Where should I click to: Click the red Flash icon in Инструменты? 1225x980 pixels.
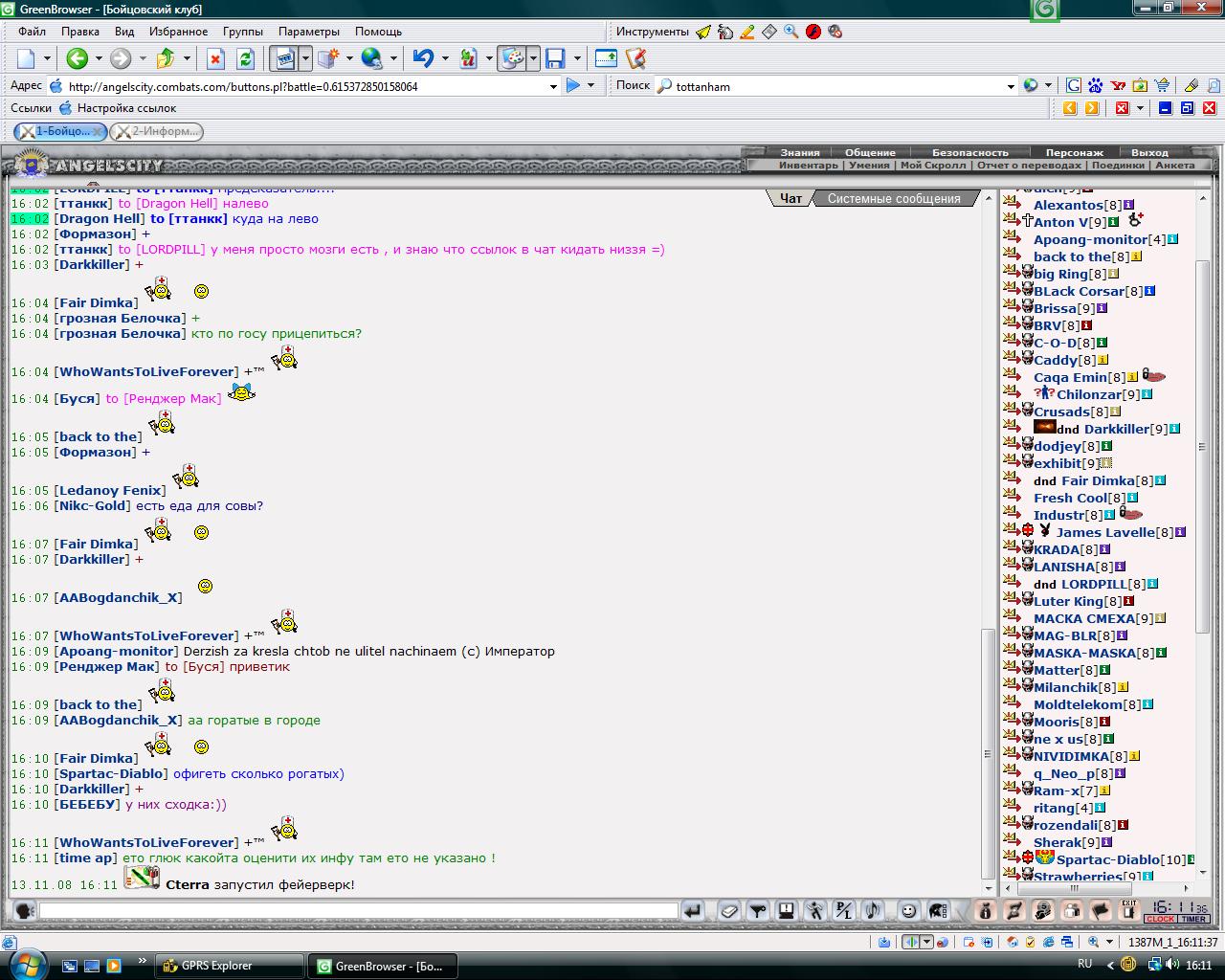pos(813,32)
